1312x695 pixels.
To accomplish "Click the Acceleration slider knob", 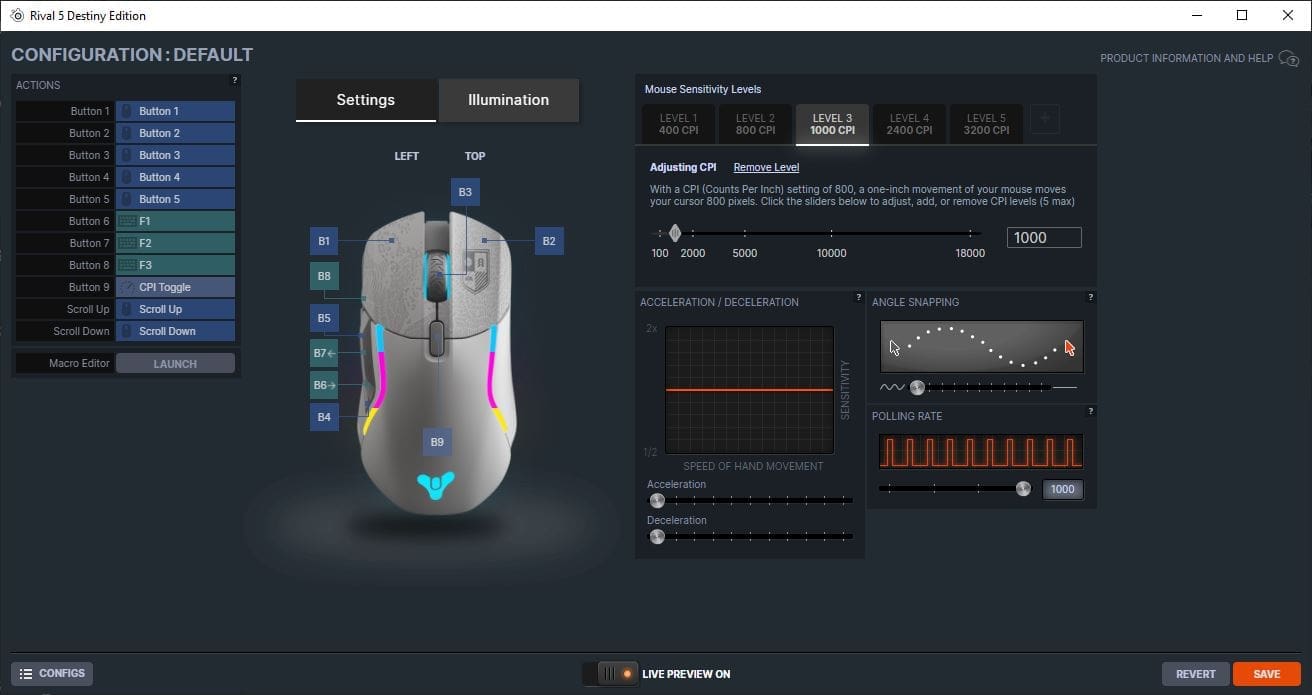I will [x=657, y=500].
